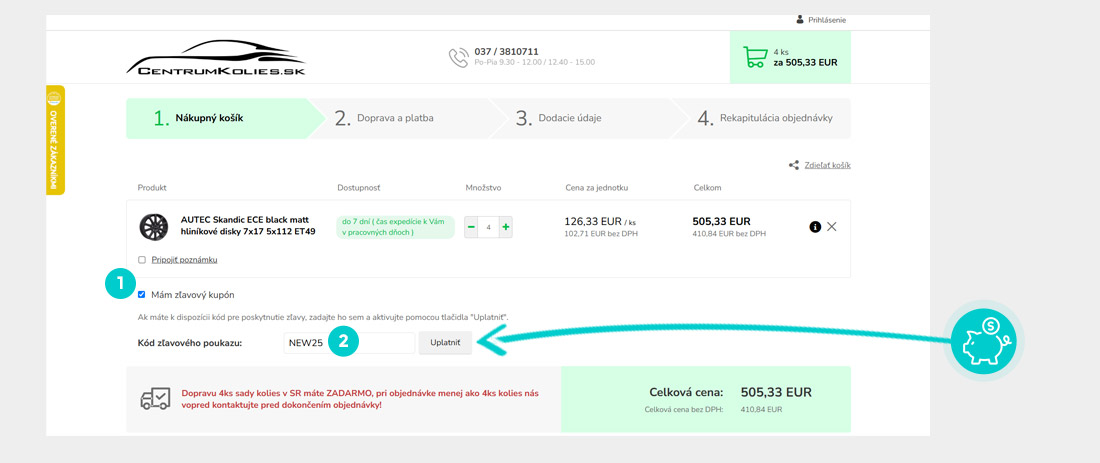Image resolution: width=1100 pixels, height=463 pixels.
Task: Decrease quantity with the minus button
Action: [x=471, y=227]
